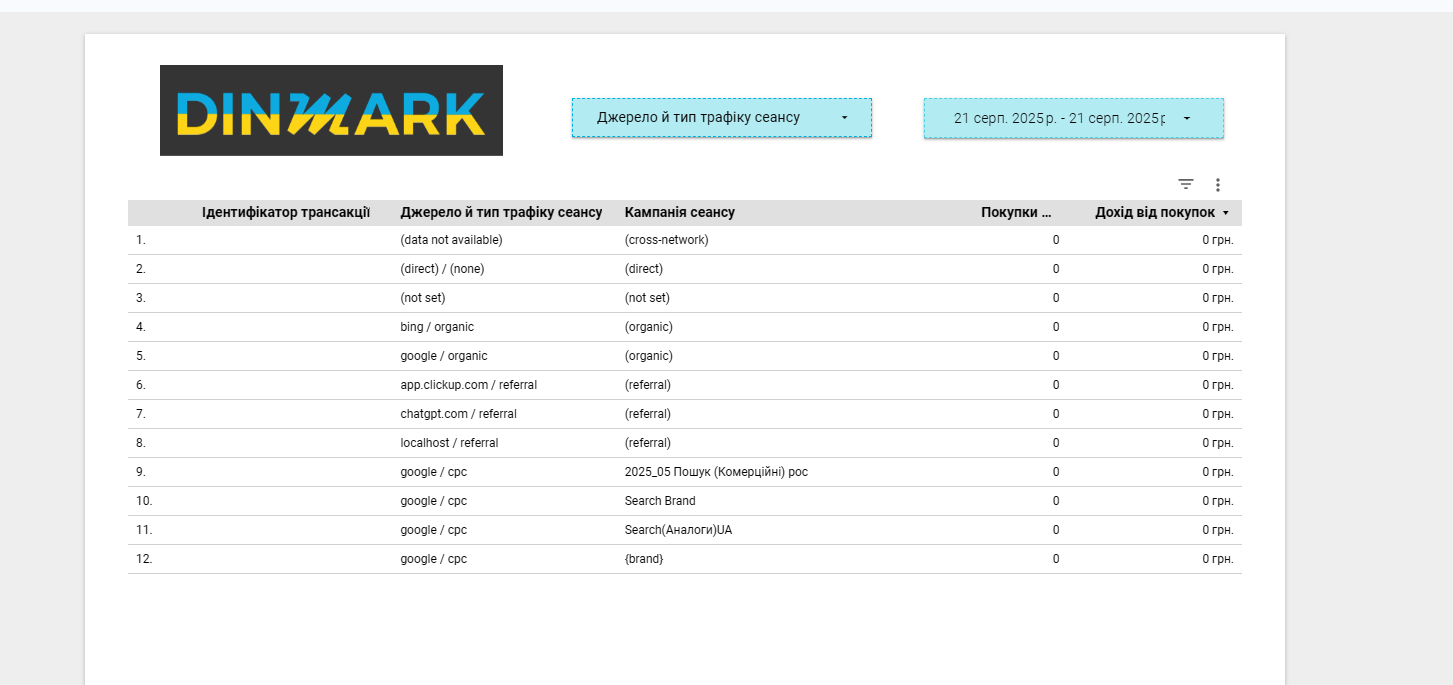Click '0 грн.' revenue in bing / organic row

pos(1217,327)
